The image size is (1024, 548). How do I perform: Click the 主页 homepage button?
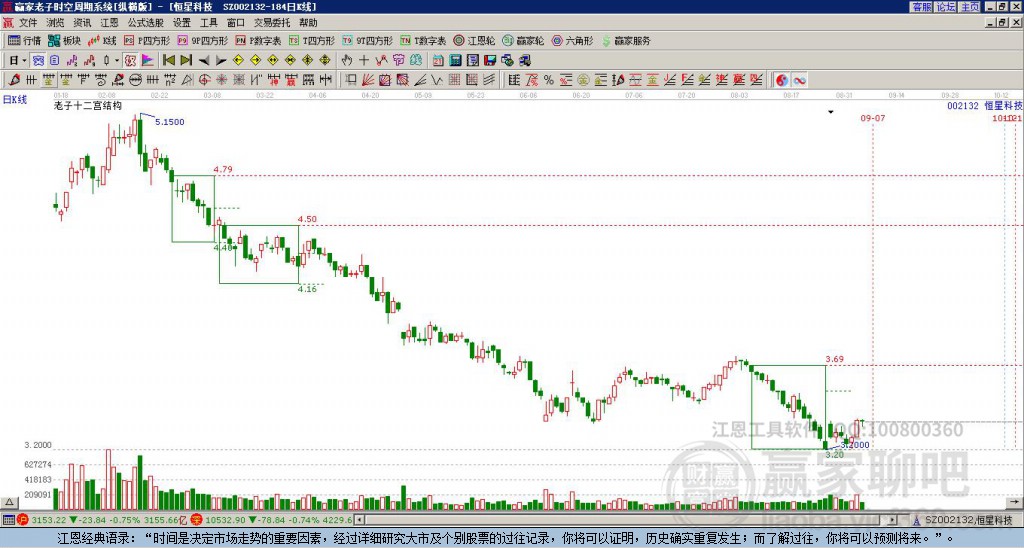click(x=969, y=7)
